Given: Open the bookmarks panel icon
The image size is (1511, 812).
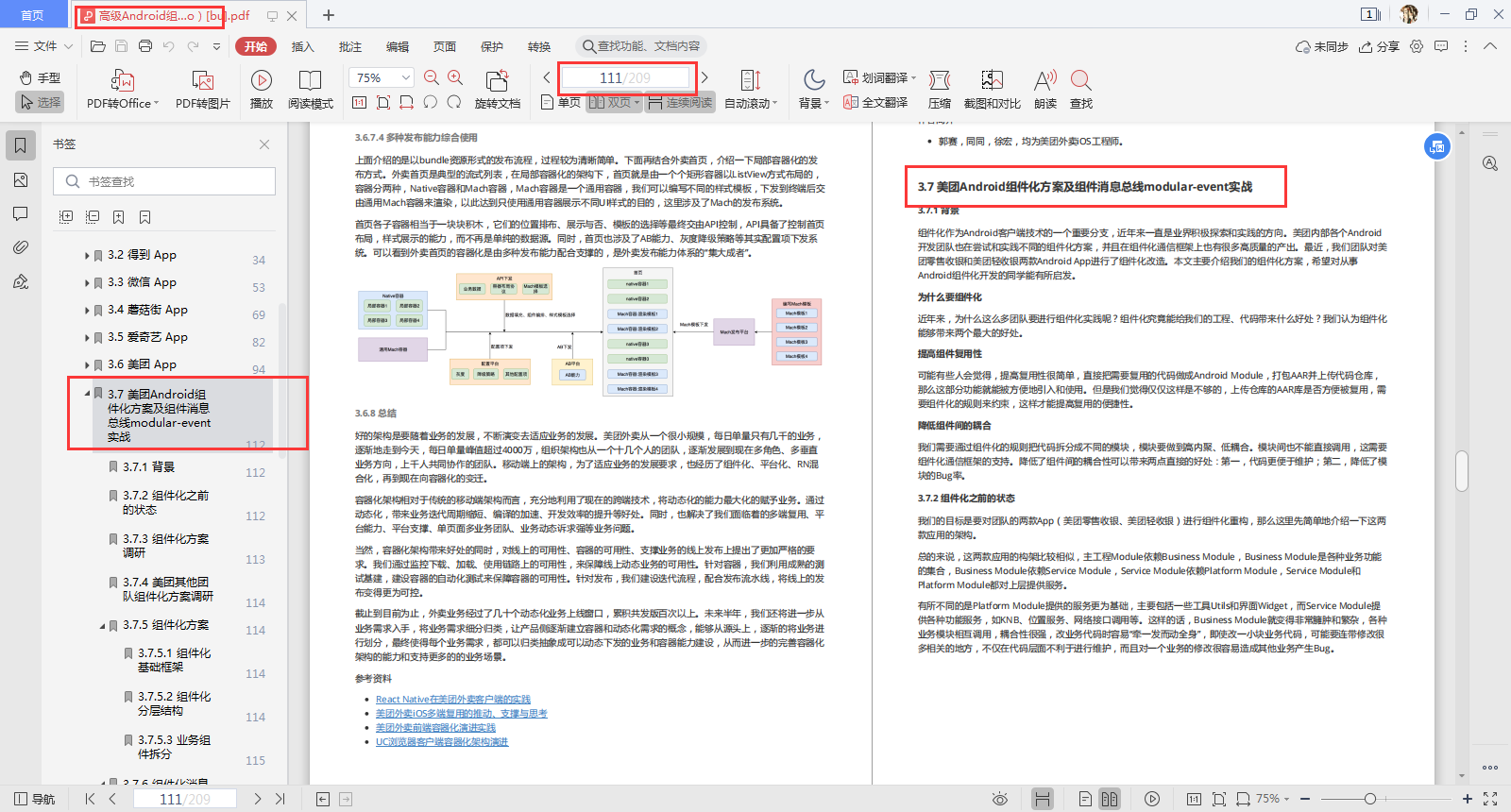Looking at the screenshot, I should coord(20,144).
